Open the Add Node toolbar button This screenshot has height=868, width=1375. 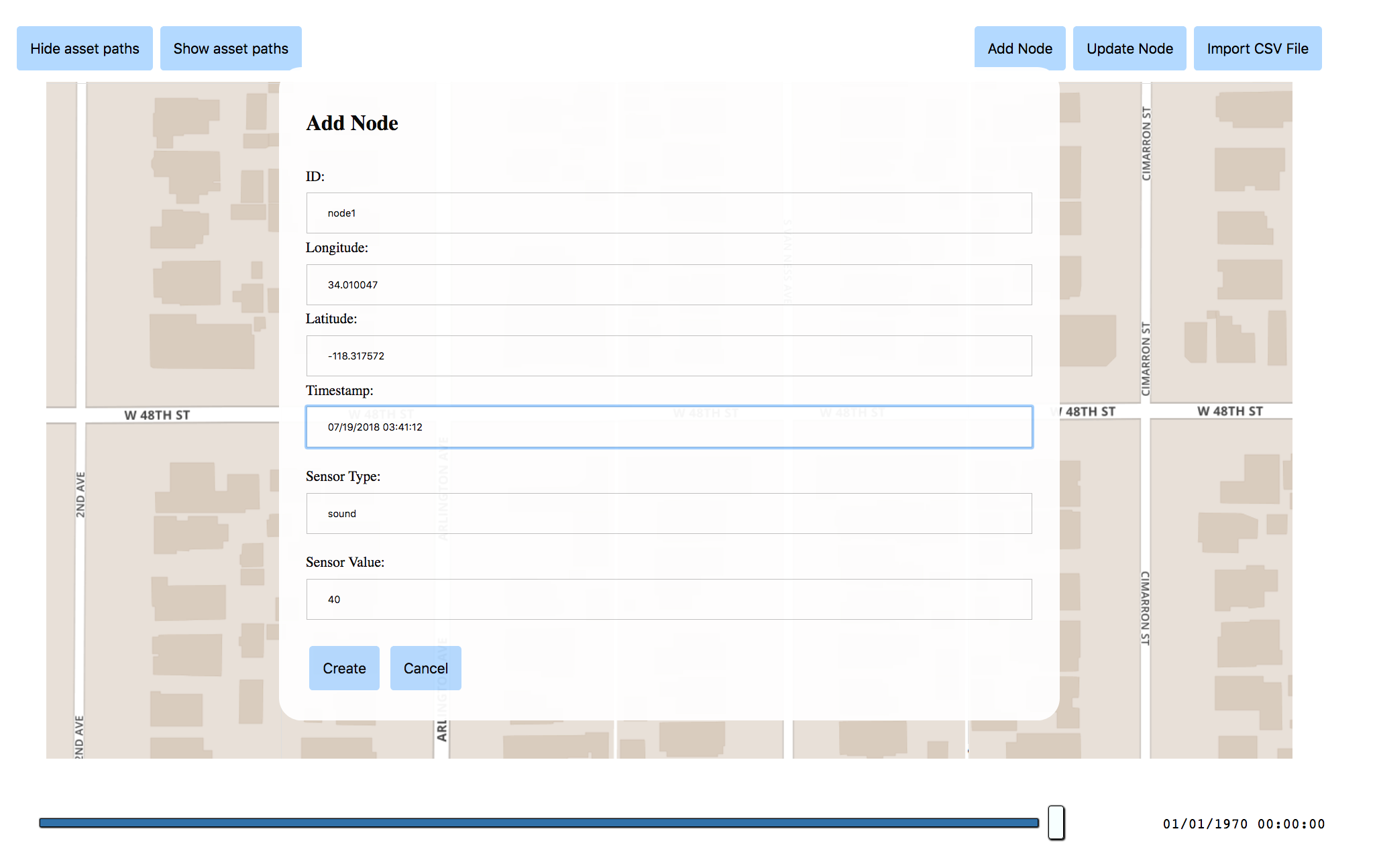tap(1020, 48)
